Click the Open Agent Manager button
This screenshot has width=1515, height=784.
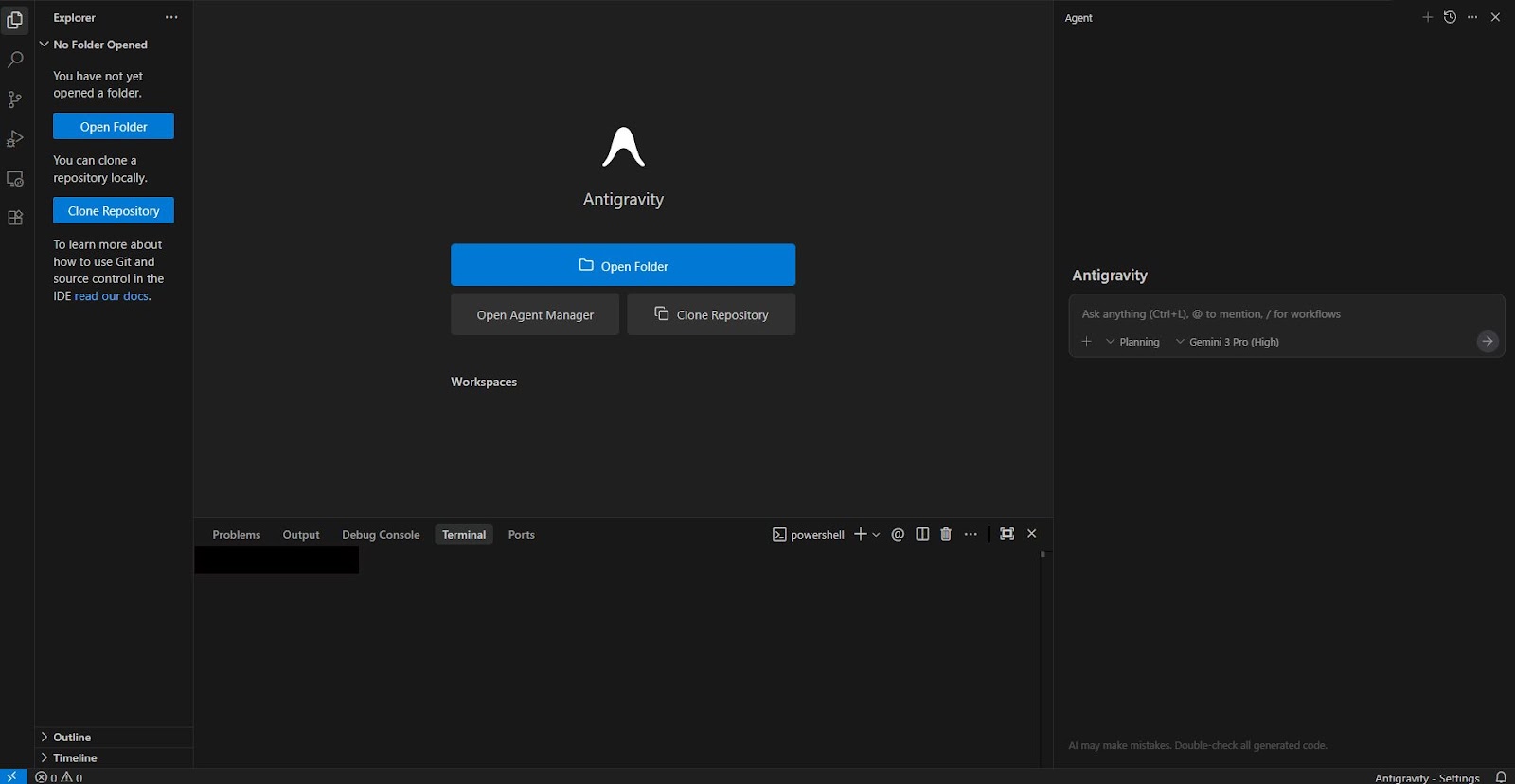point(535,314)
